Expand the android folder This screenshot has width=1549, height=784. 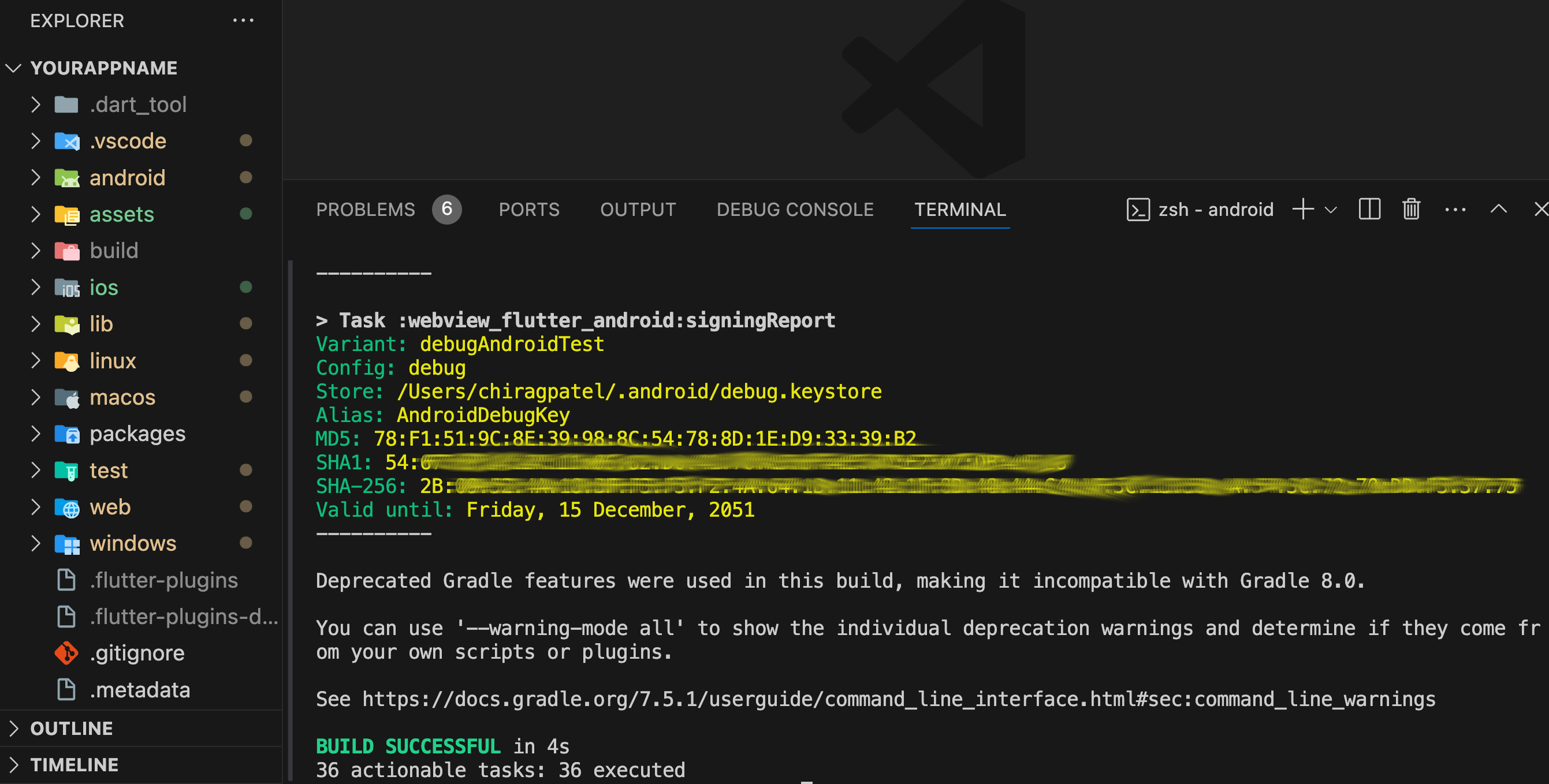pyautogui.click(x=126, y=177)
